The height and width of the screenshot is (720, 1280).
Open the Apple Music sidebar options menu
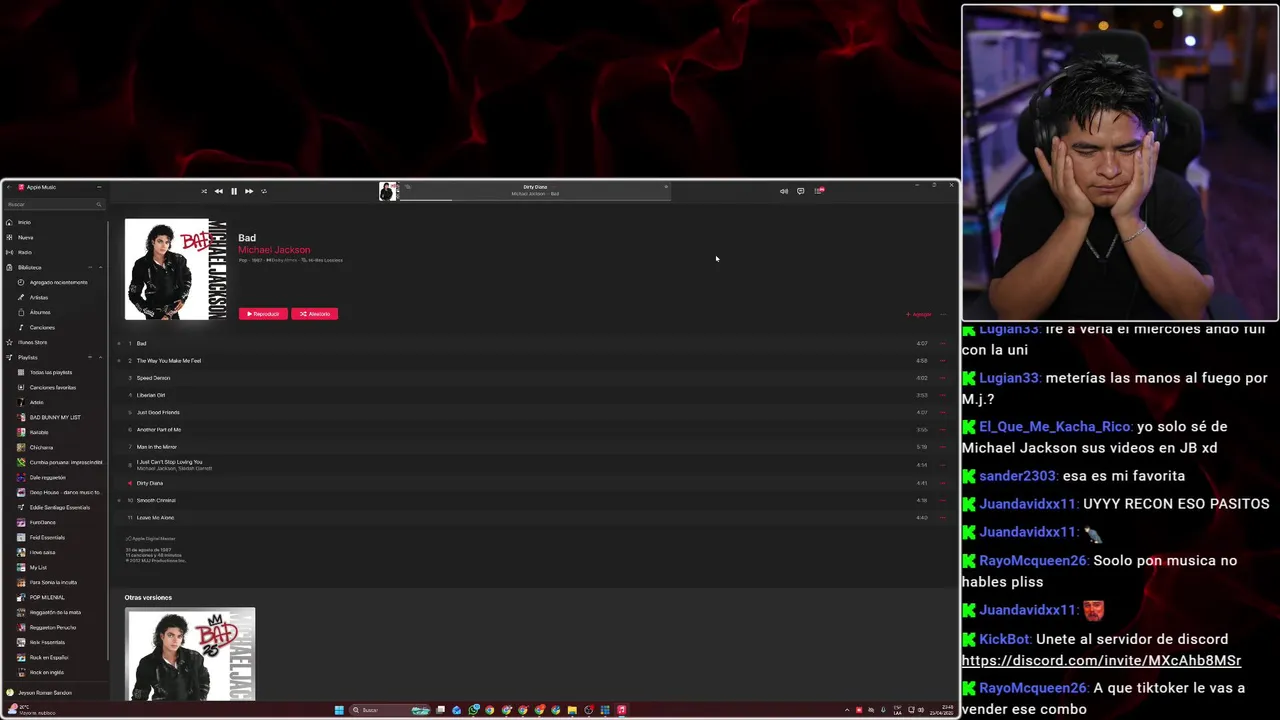tap(99, 187)
